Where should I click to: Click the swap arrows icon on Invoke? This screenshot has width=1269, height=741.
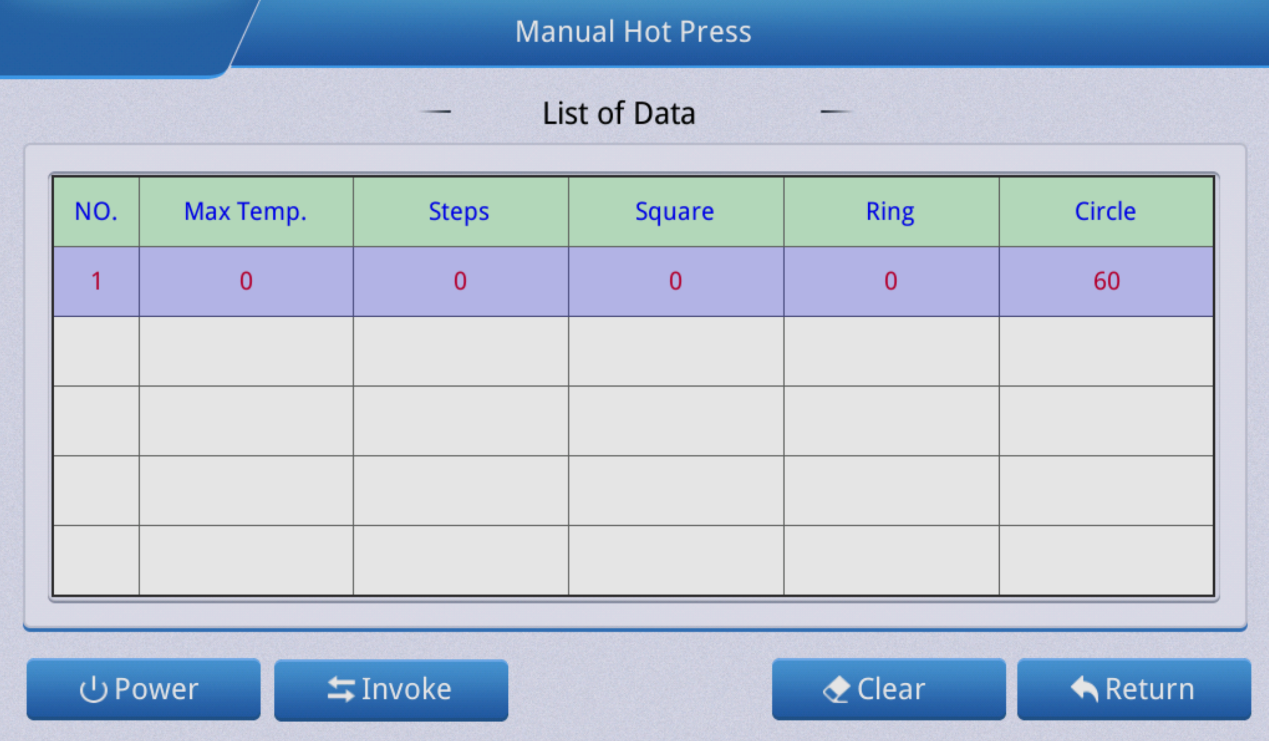pos(341,690)
